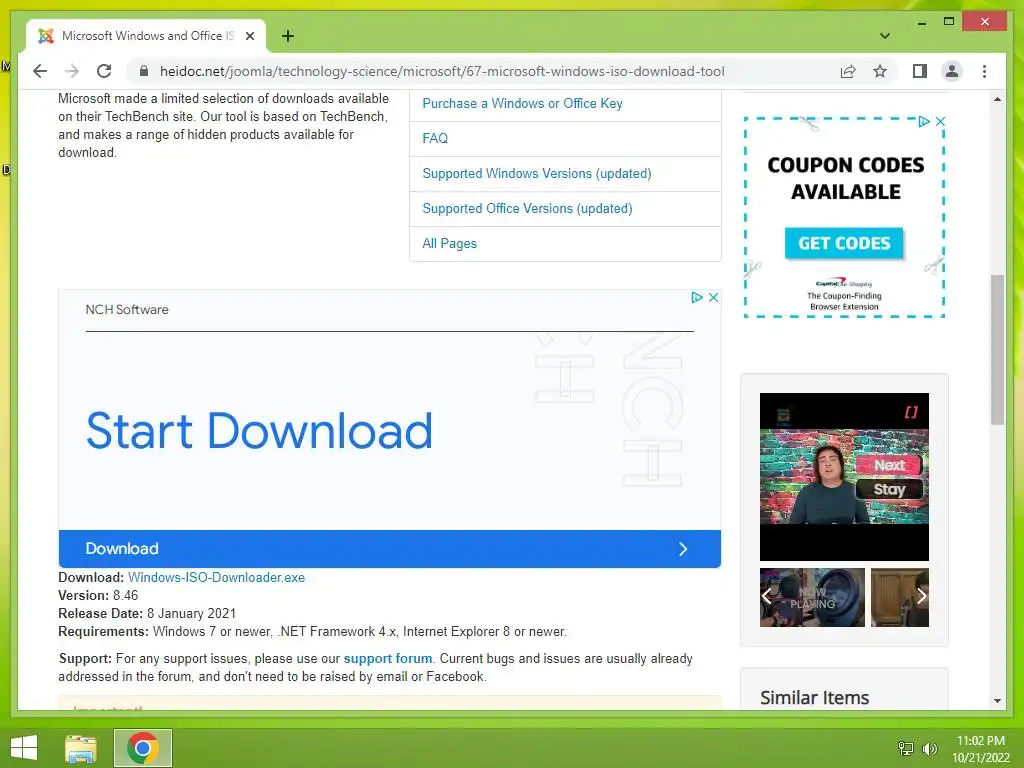Open the Chrome profile avatar menu
This screenshot has width=1024, height=768.
pyautogui.click(x=952, y=71)
